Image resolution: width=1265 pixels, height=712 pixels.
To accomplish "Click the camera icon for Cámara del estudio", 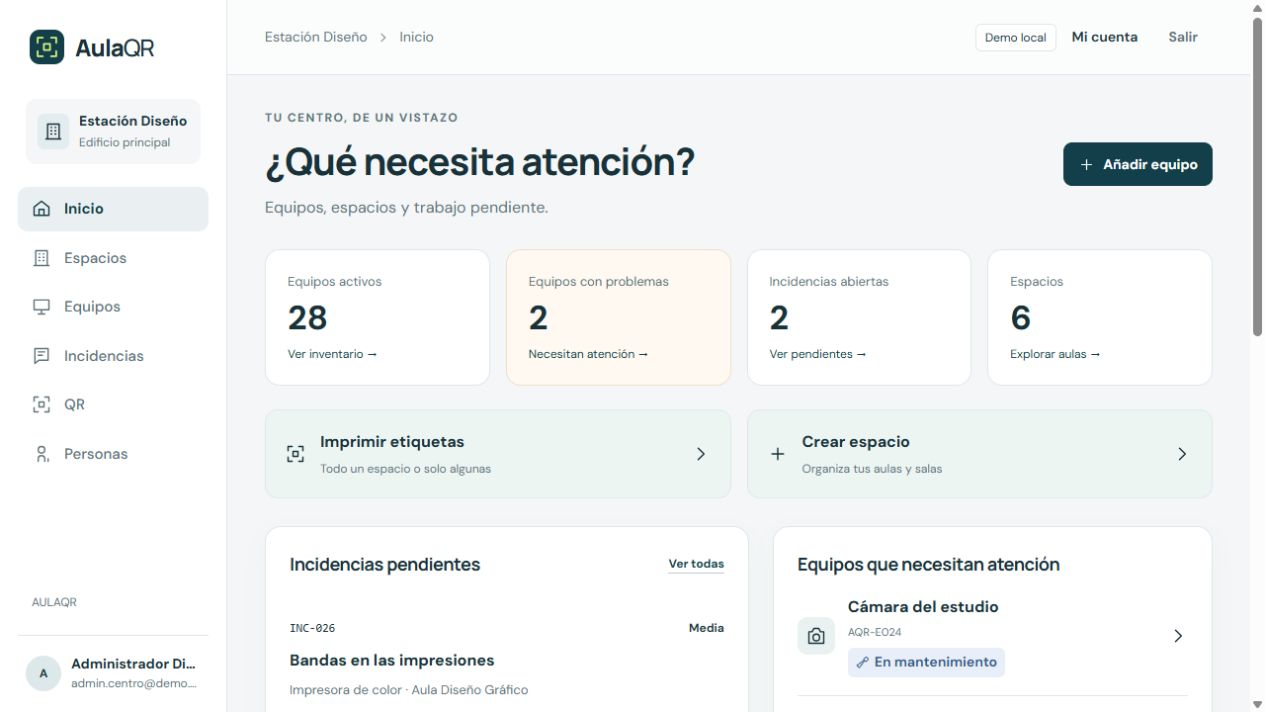I will [x=816, y=636].
